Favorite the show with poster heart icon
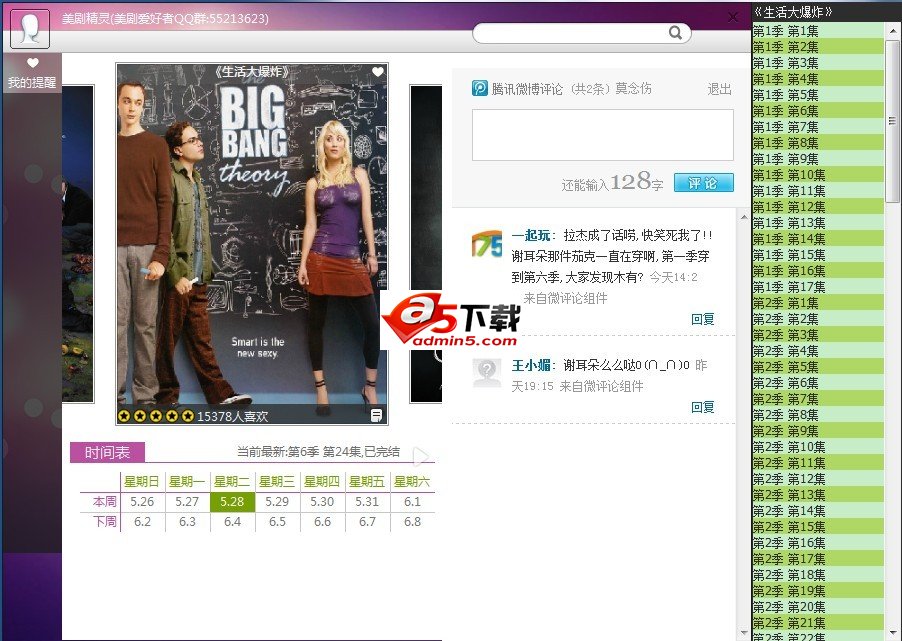 377,72
